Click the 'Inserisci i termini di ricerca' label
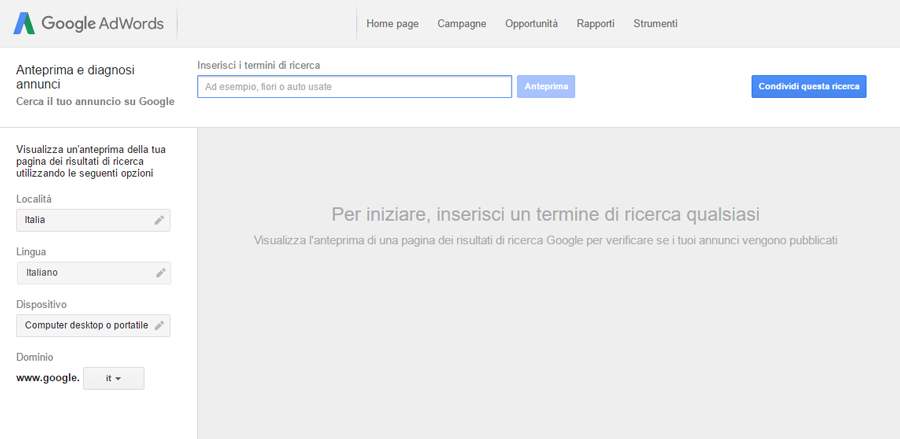Screen dimensions: 900x439 259,65
